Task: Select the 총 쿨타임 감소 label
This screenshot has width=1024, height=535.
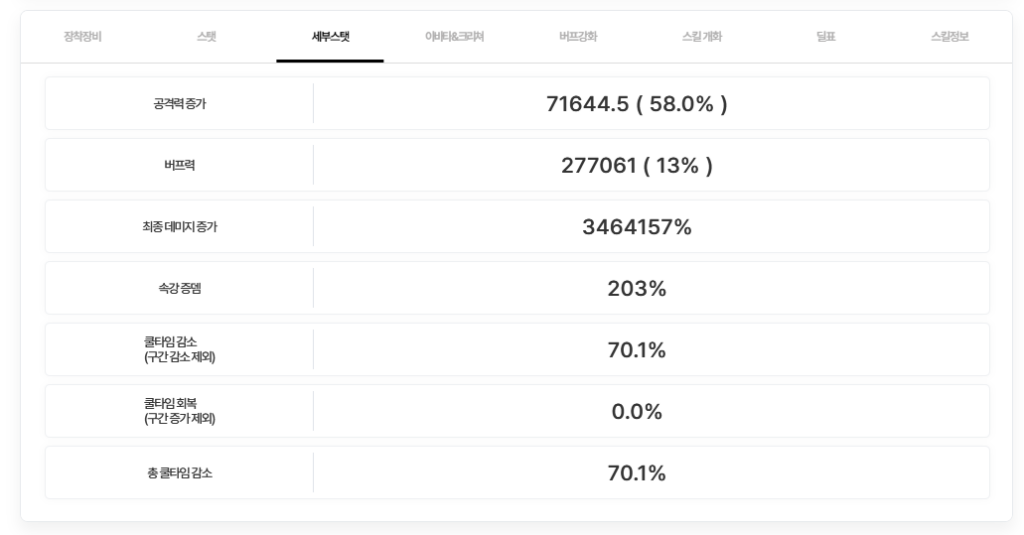Action: (x=180, y=473)
